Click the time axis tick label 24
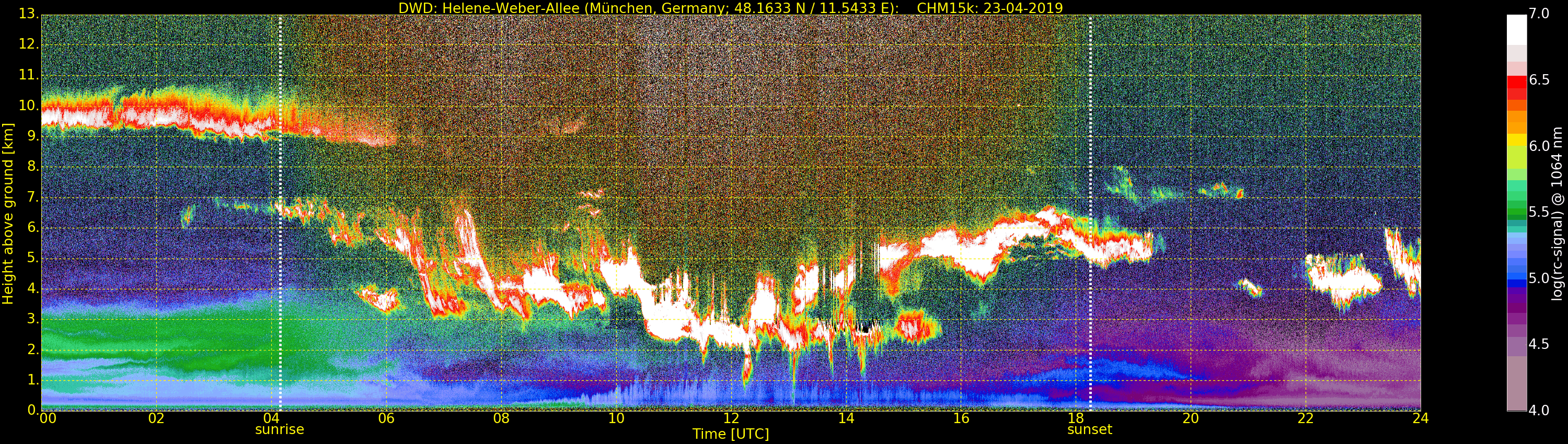 click(1421, 418)
